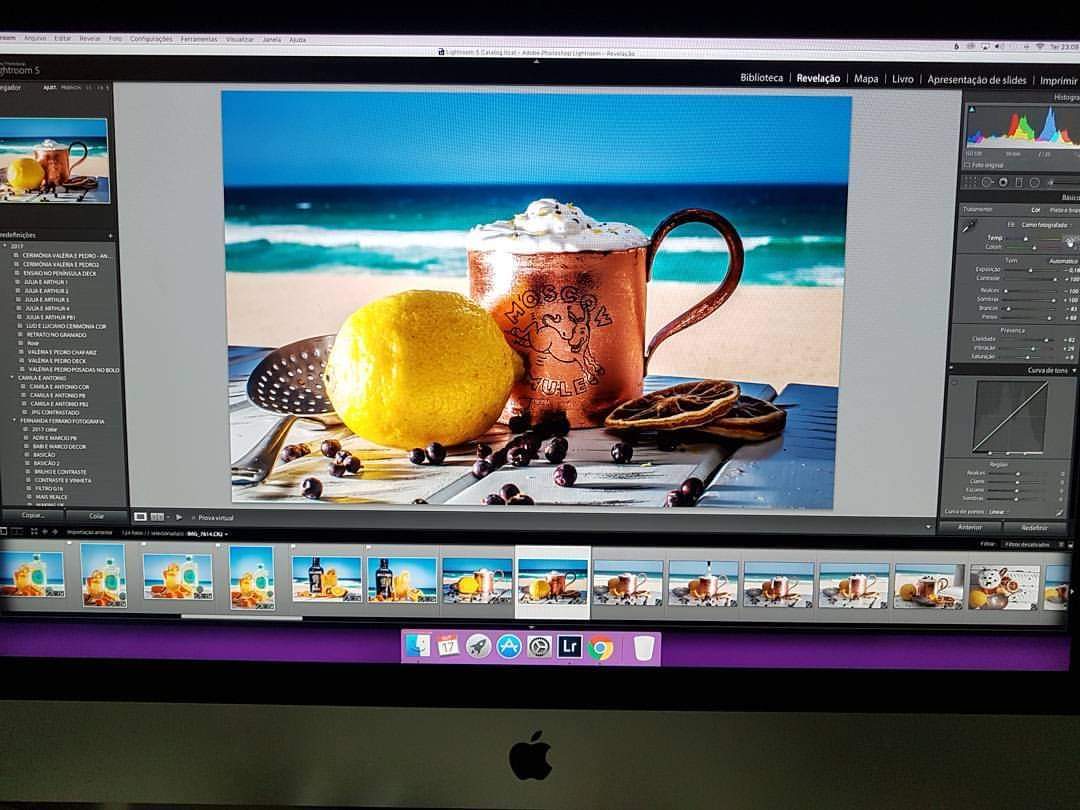Open the Foto menu

tap(115, 39)
